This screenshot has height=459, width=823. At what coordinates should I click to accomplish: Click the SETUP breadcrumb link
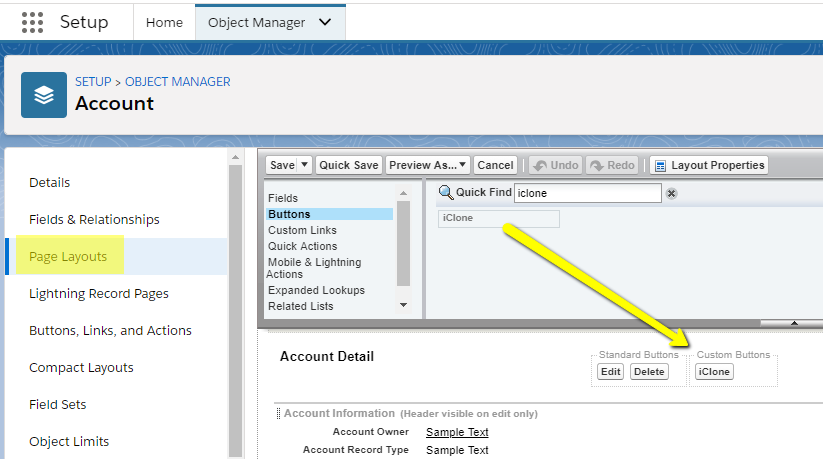coord(93,82)
